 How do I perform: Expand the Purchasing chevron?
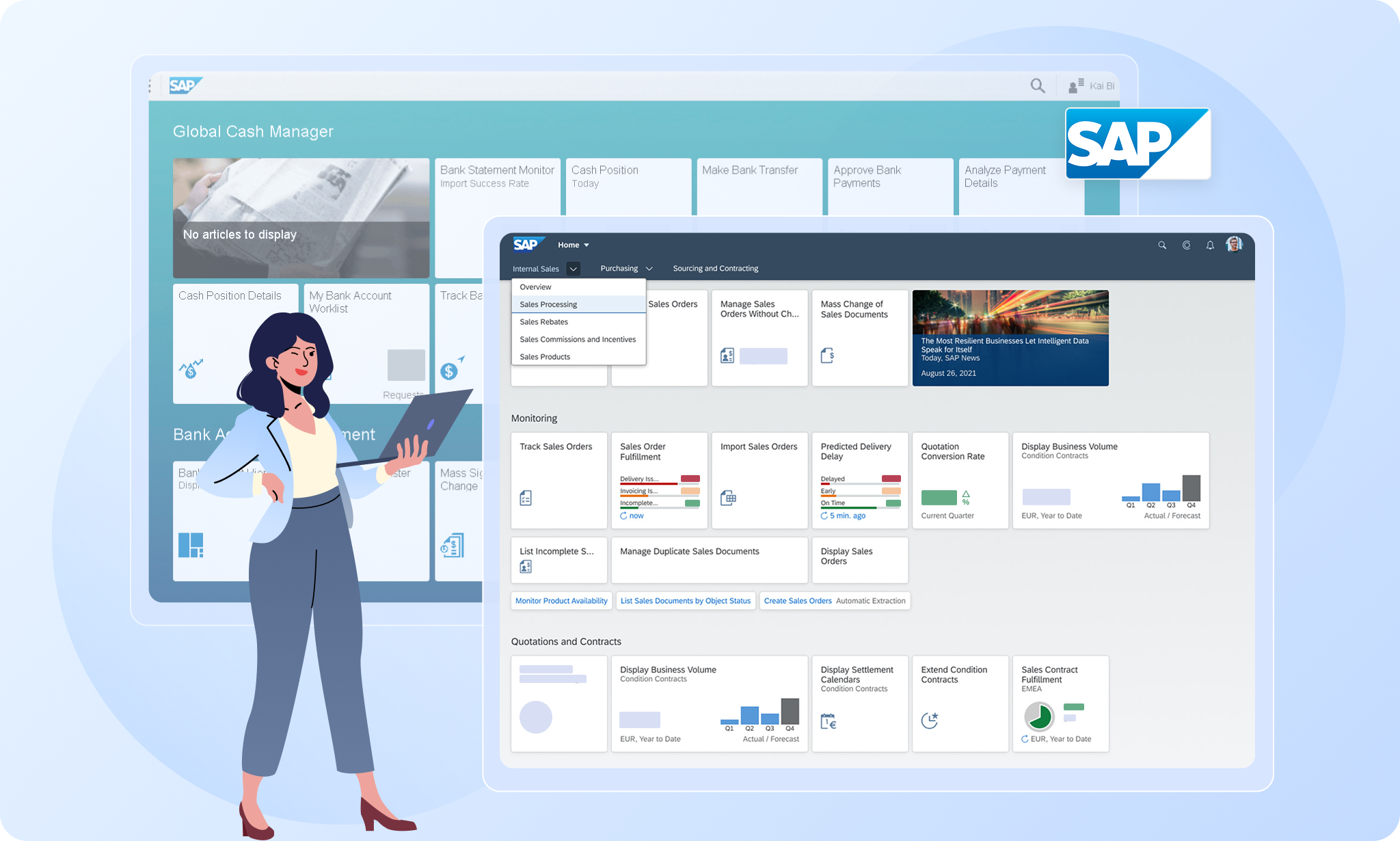(649, 269)
